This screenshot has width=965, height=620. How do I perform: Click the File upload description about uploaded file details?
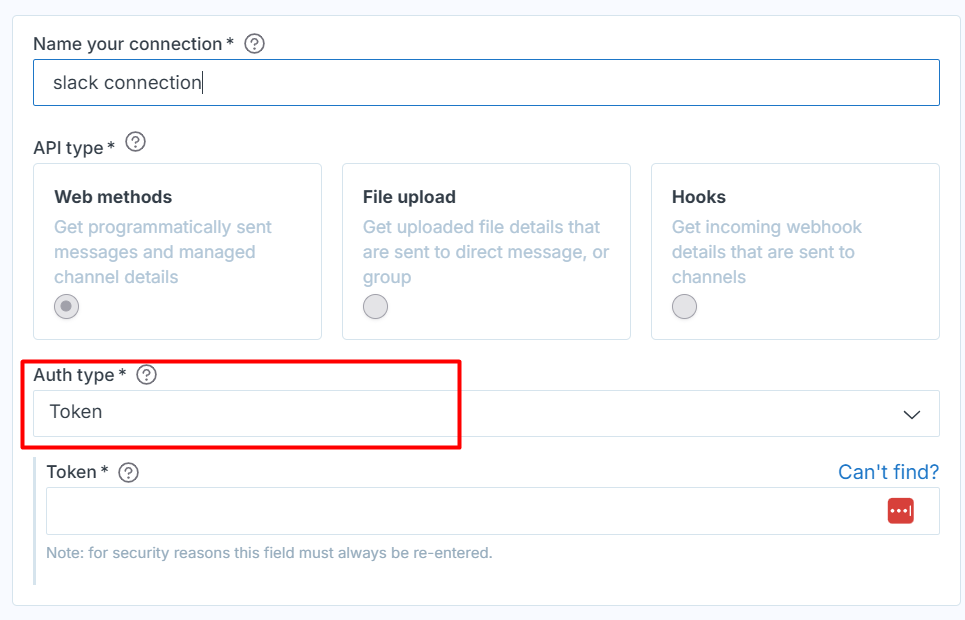tap(486, 252)
